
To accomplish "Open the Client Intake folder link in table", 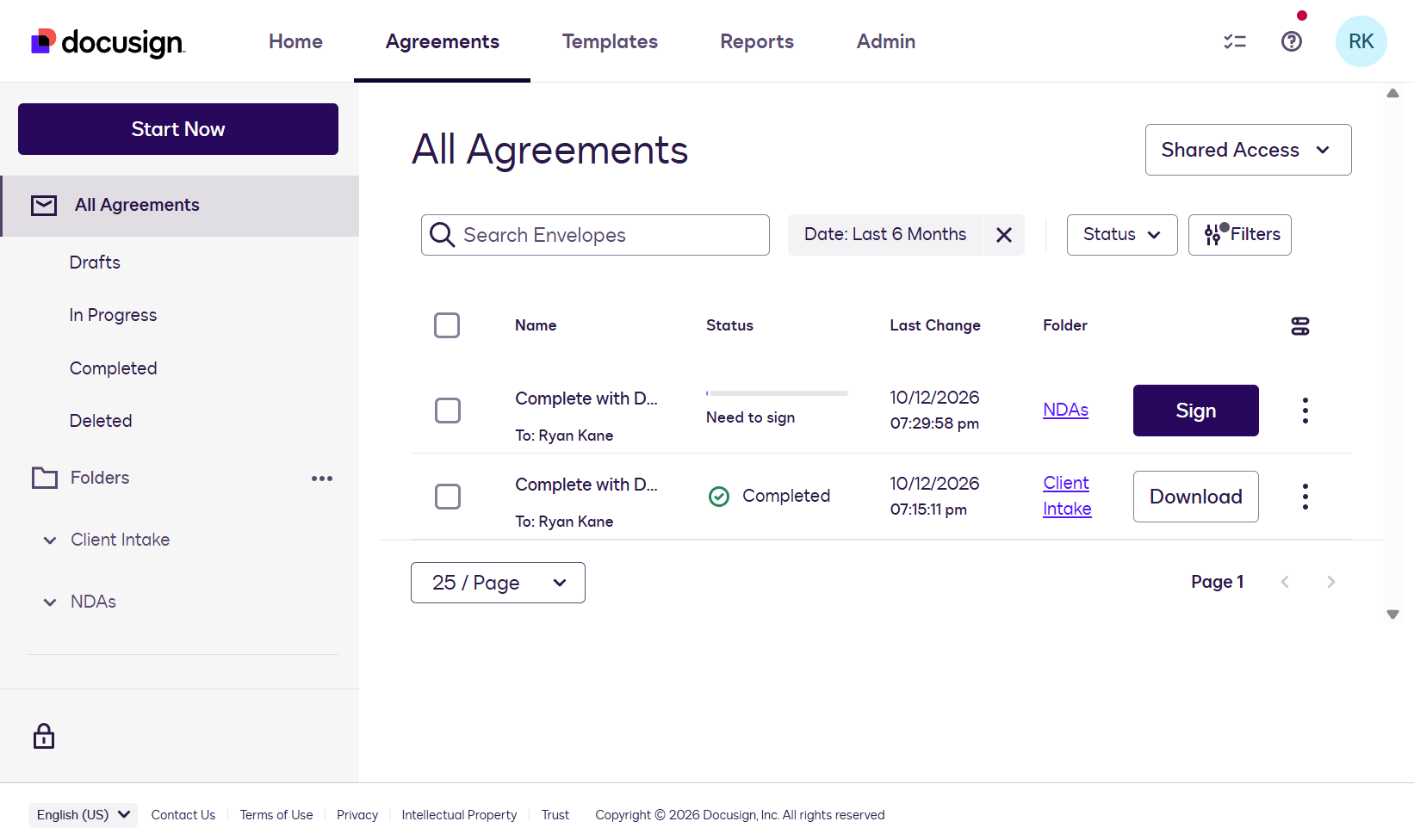I will [x=1067, y=496].
